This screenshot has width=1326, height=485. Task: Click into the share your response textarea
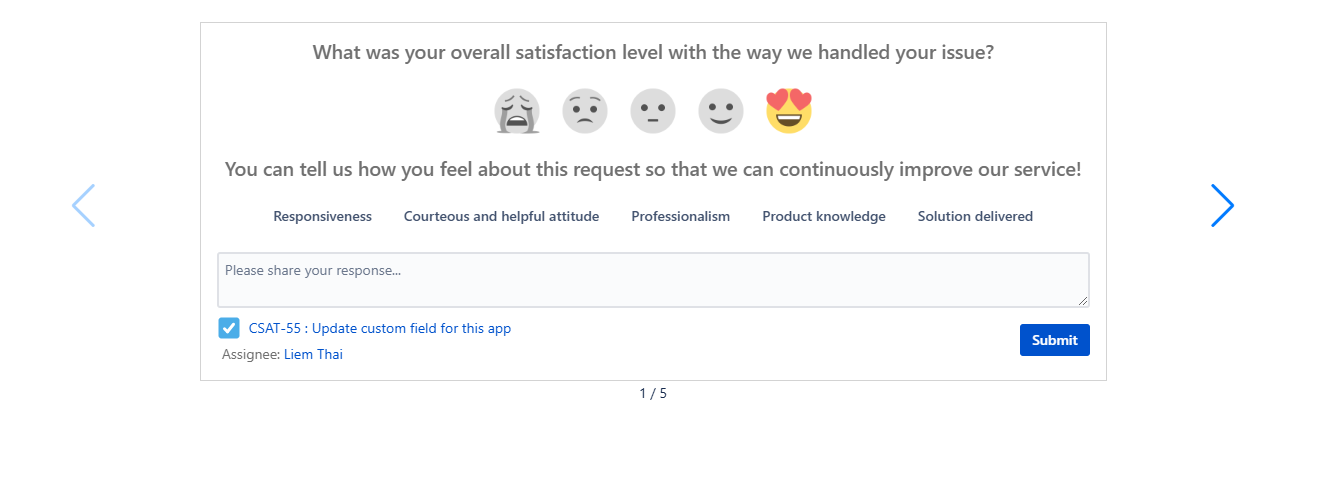(x=652, y=280)
